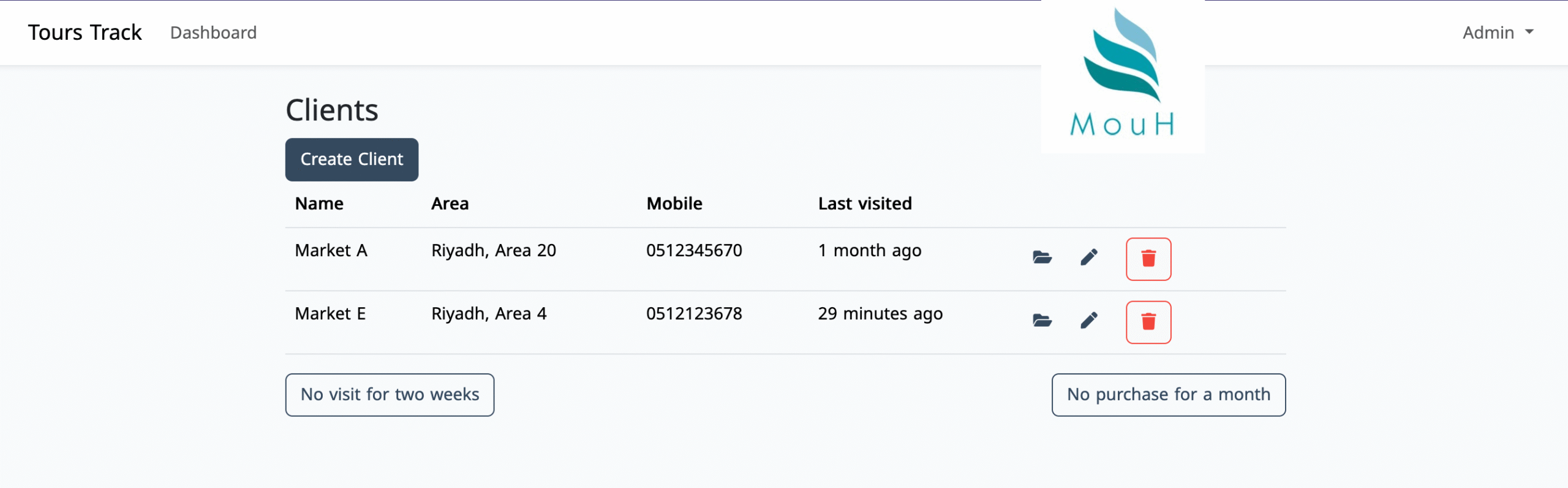
Task: Click the Tours Track brand title
Action: (x=85, y=32)
